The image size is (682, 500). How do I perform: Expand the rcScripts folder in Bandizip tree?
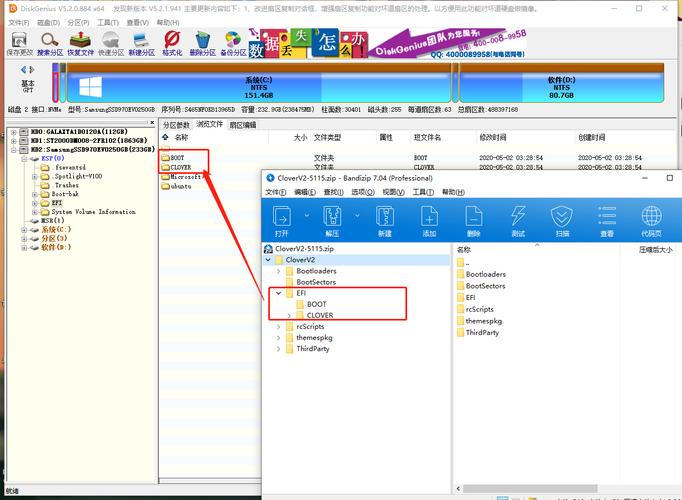coord(278,327)
